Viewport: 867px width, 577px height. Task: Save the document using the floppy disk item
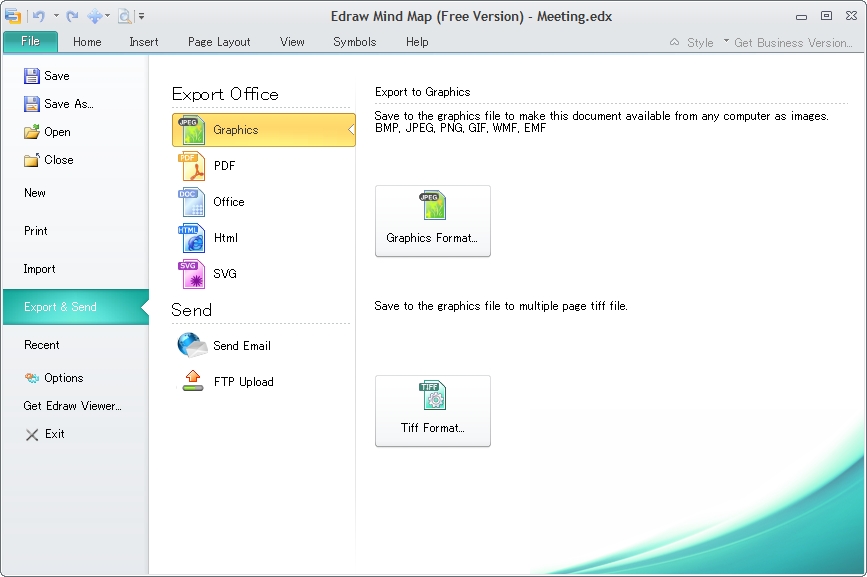46,76
